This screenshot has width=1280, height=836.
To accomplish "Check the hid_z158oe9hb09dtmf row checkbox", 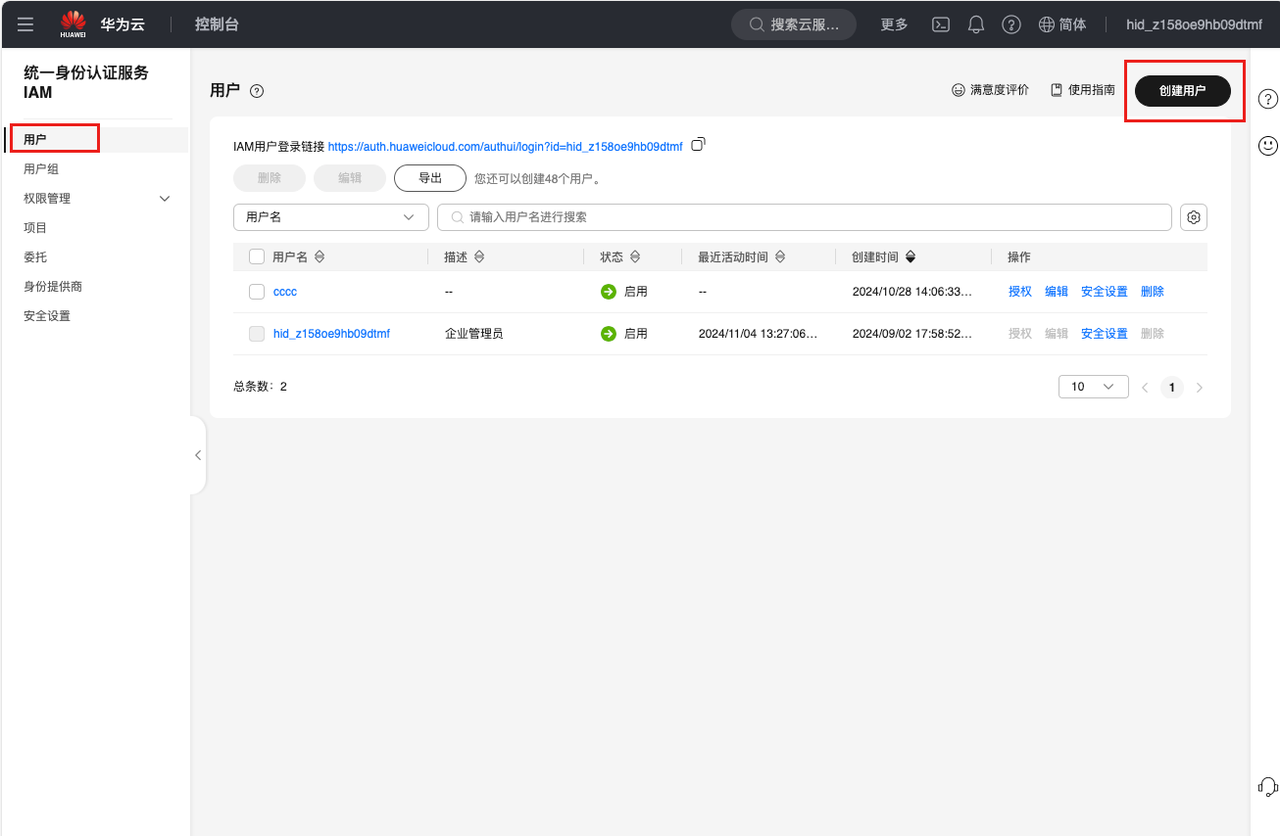I will pyautogui.click(x=257, y=334).
